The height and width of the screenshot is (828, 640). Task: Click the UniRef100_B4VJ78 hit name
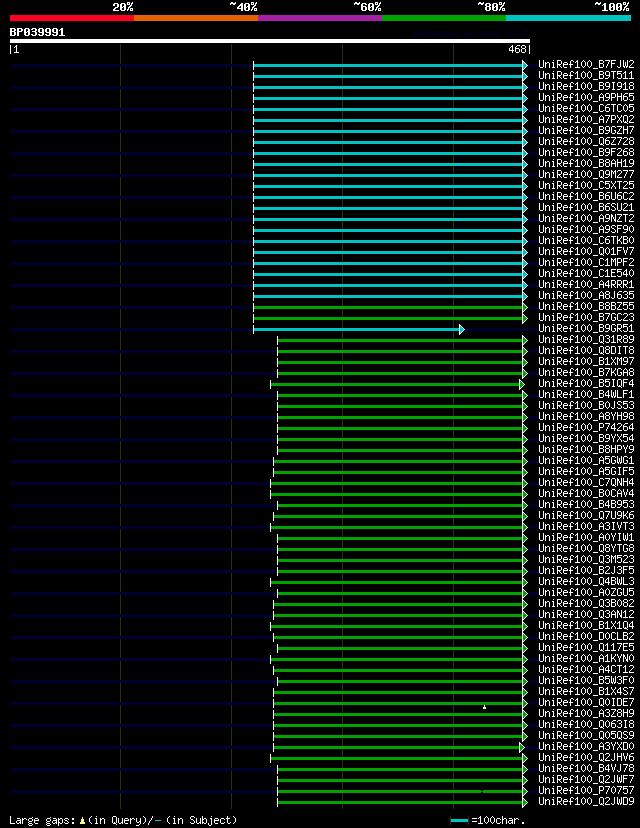586,768
